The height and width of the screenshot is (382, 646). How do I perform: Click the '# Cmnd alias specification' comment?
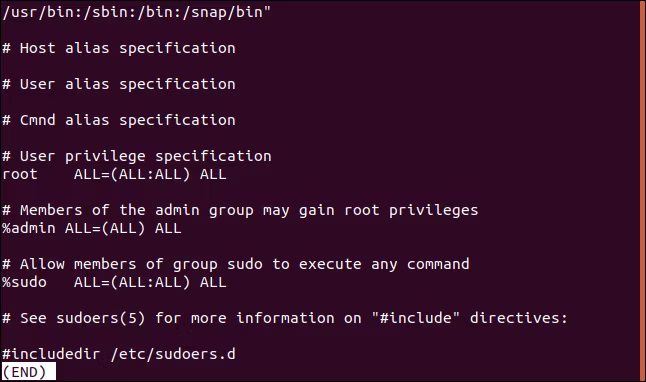pos(119,120)
